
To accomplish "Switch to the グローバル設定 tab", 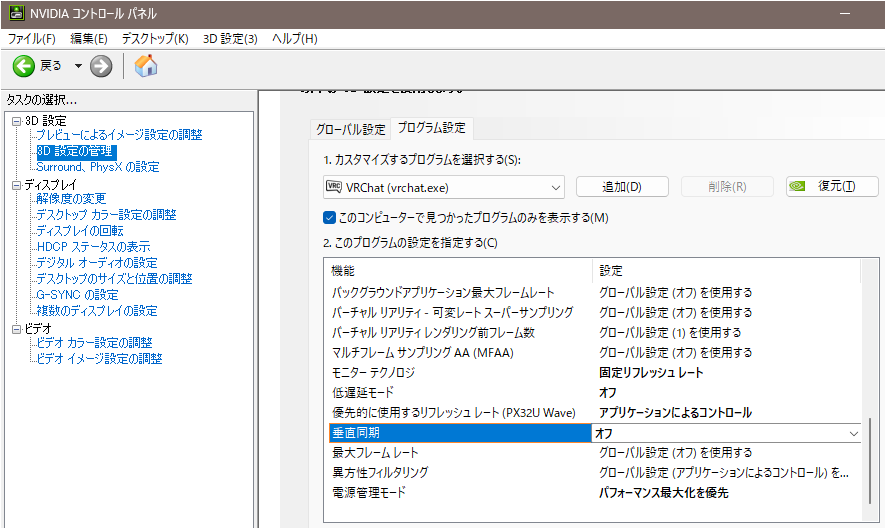I will (x=350, y=129).
